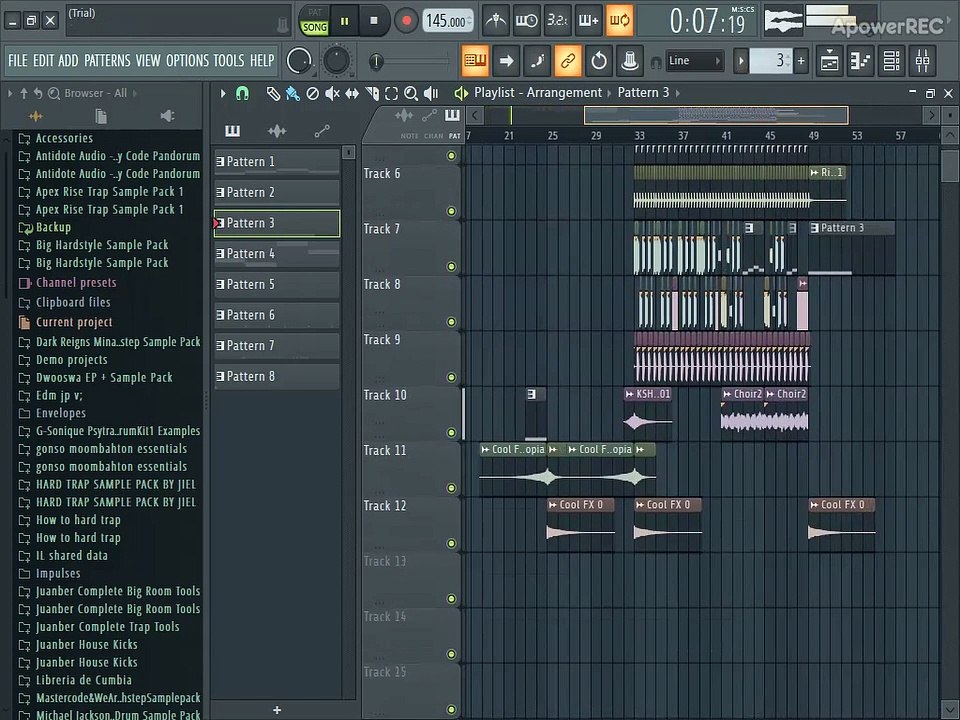Open the Arrangement breadcrumb dropdown arrow
Viewport: 960px width, 720px height.
(x=609, y=93)
